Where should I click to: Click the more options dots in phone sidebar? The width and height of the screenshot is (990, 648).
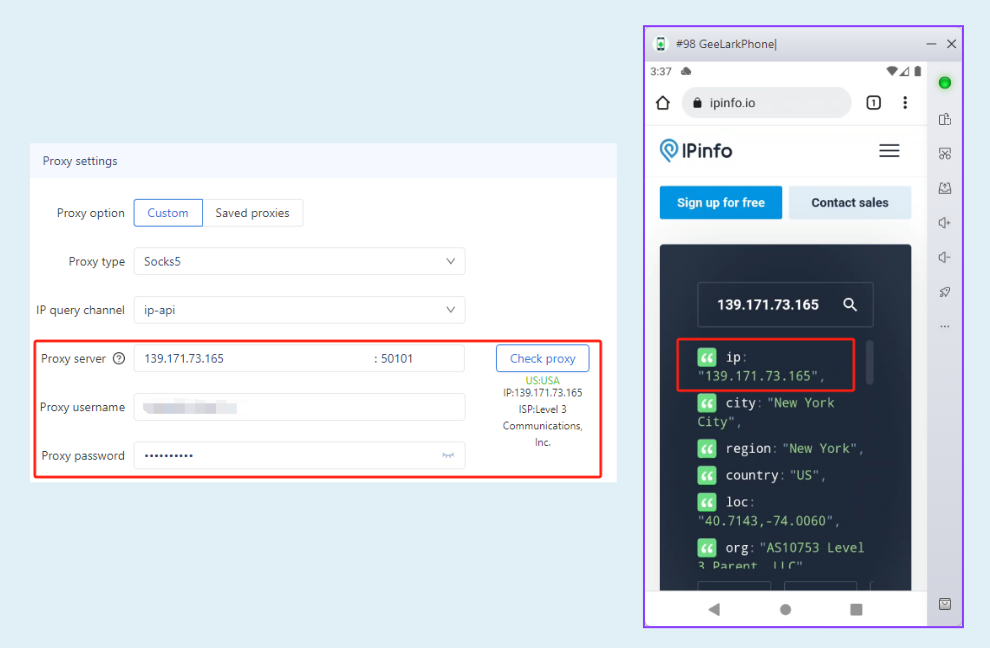(945, 327)
